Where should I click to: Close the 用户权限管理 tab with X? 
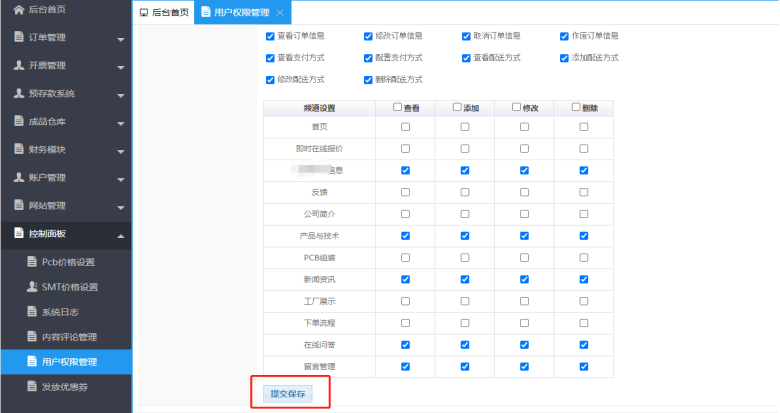(x=279, y=12)
